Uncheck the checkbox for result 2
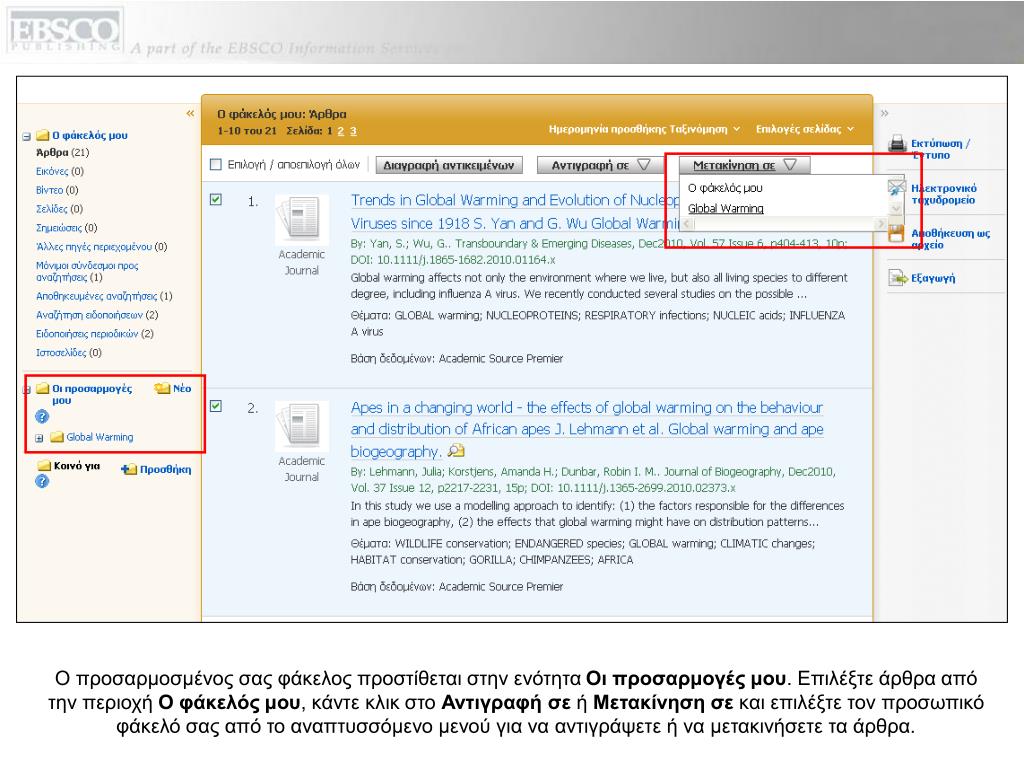The height and width of the screenshot is (768, 1024). click(x=216, y=406)
